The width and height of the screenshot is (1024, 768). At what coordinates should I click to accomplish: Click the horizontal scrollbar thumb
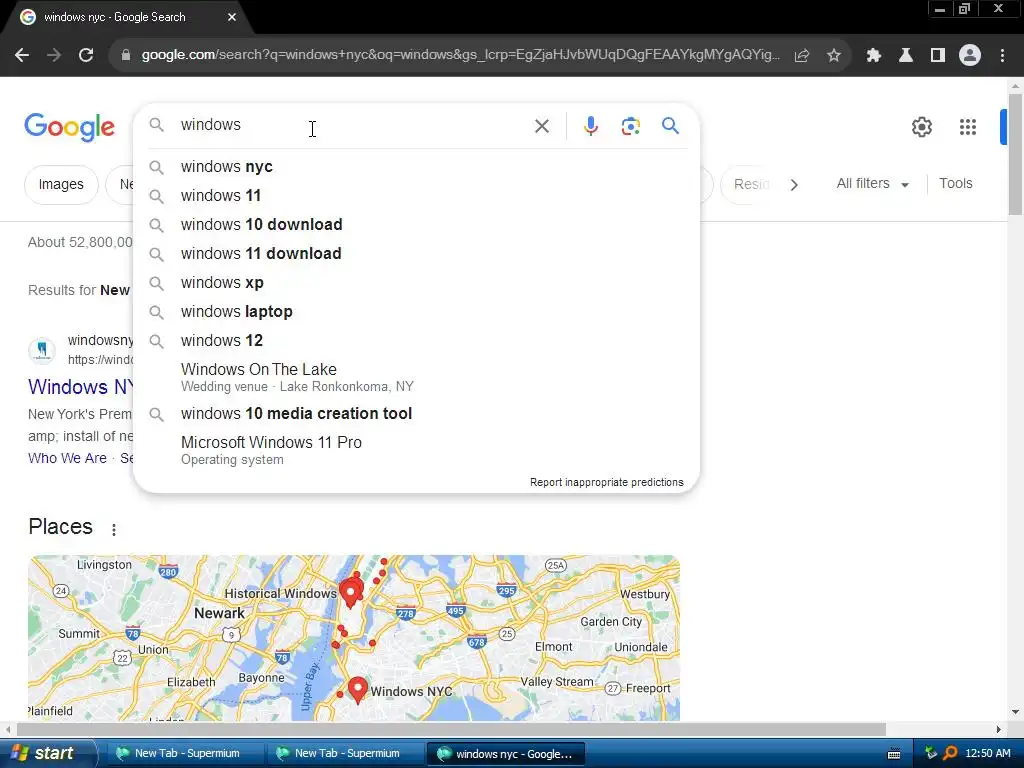(x=451, y=729)
